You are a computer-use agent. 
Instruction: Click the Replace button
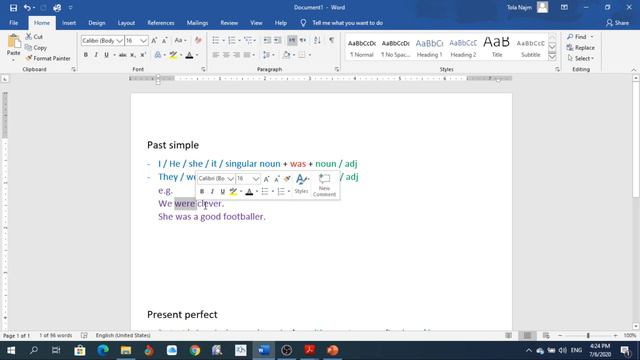pos(581,47)
